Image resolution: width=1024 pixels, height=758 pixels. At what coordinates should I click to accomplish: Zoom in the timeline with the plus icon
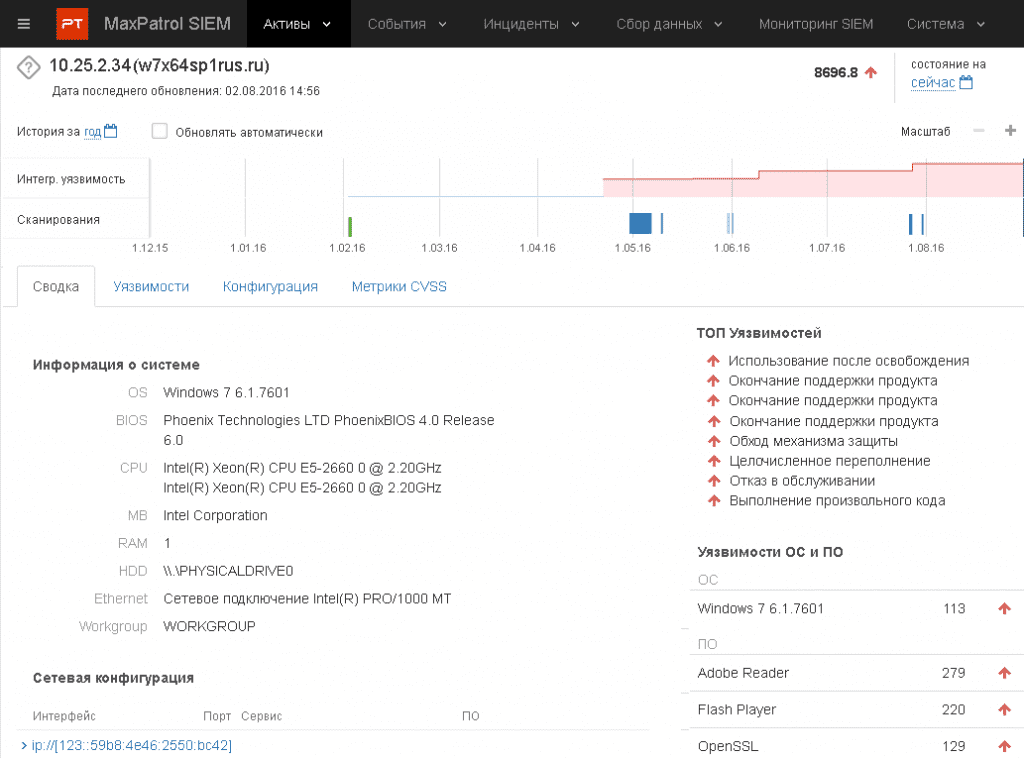point(1010,131)
